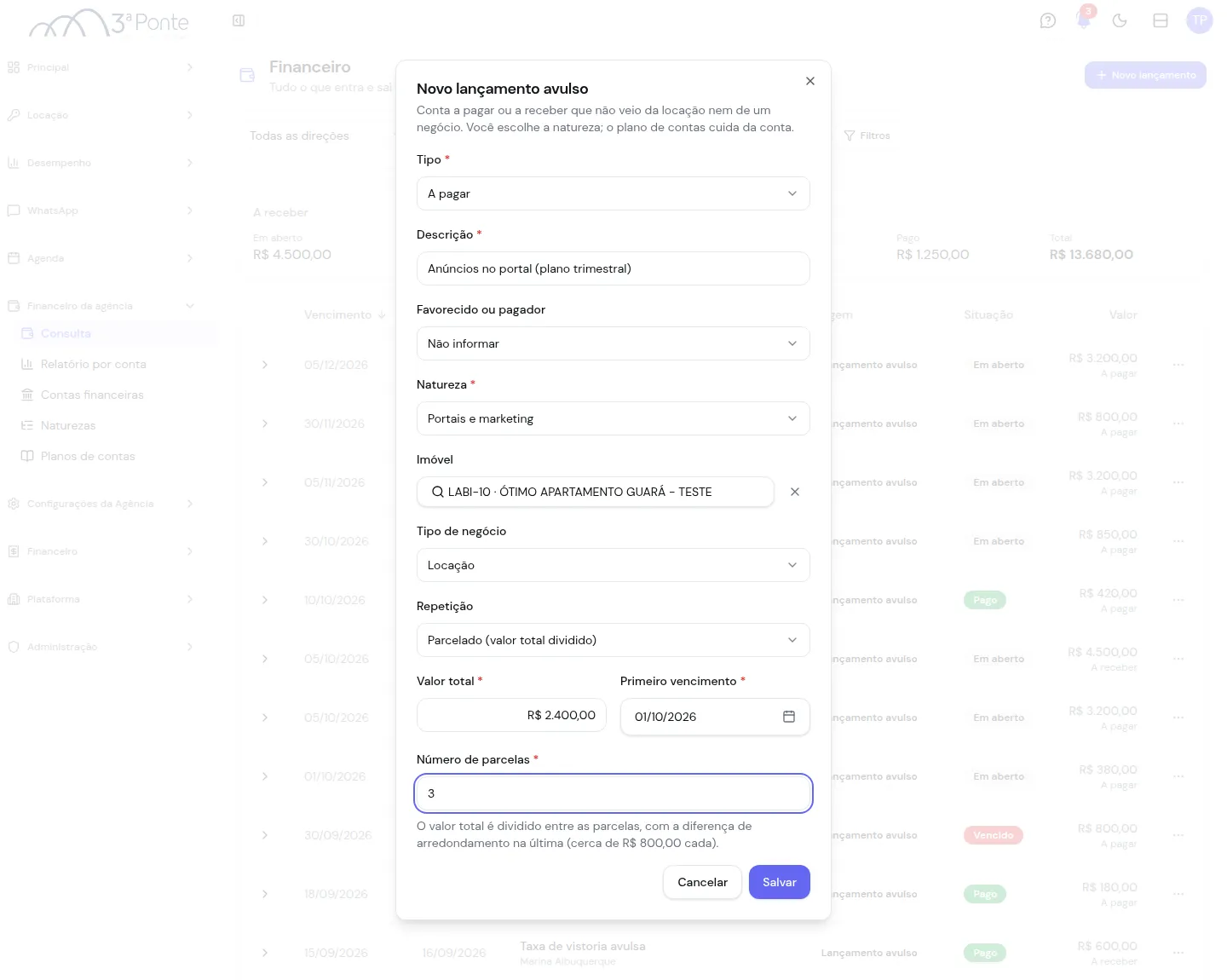The width and height of the screenshot is (1227, 980).
Task: Expand the Desempenho sidebar section
Action: [101, 163]
